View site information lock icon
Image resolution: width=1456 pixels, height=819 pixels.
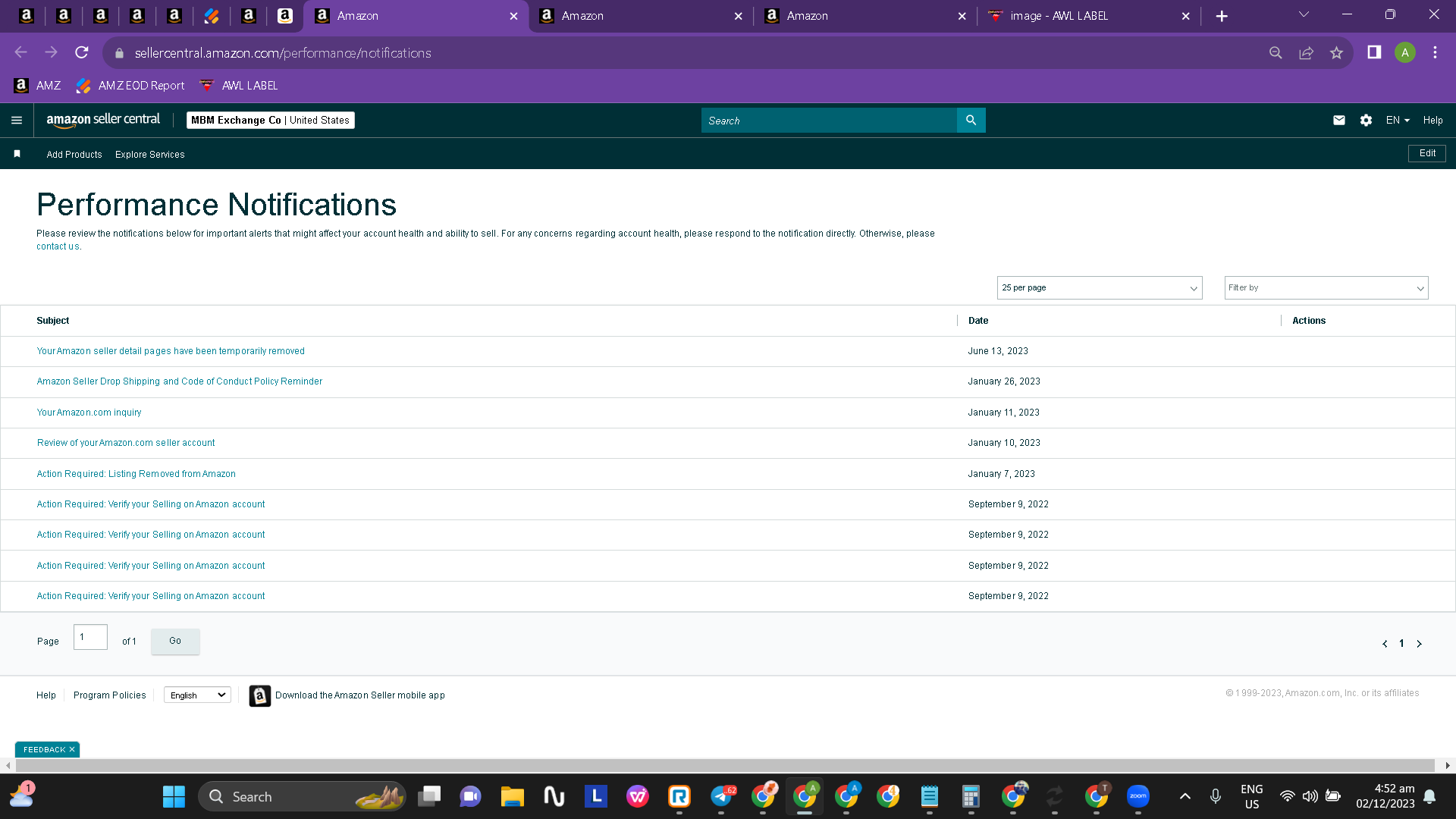click(119, 53)
